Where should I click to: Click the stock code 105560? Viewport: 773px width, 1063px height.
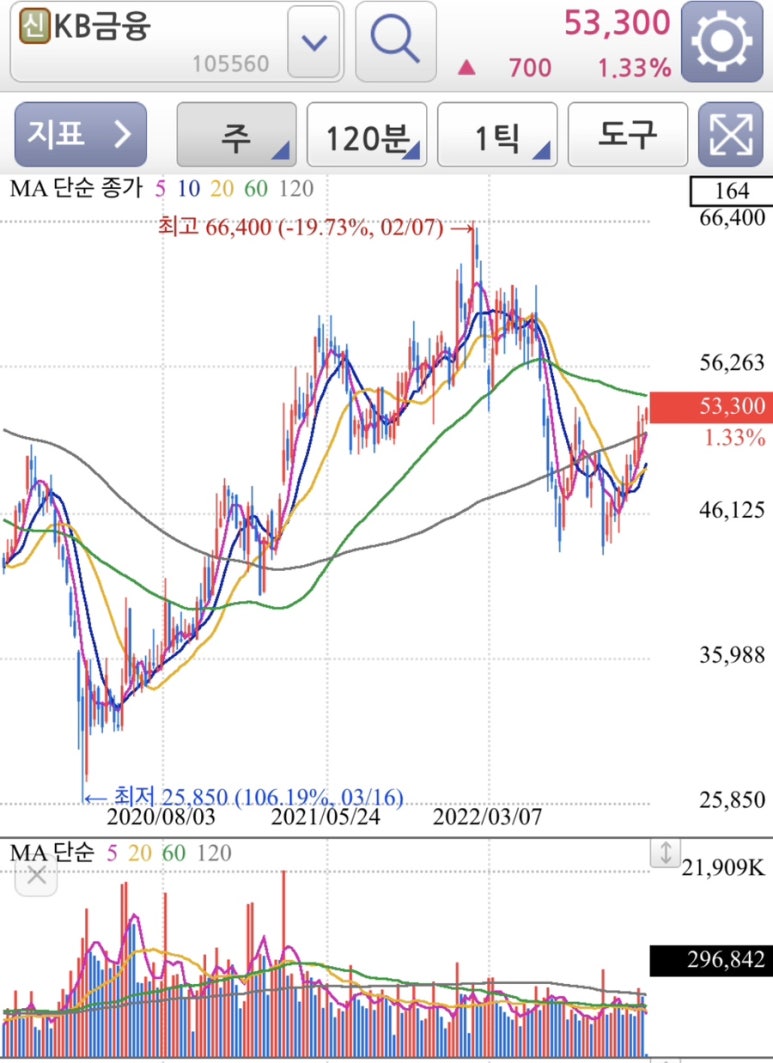tap(231, 64)
